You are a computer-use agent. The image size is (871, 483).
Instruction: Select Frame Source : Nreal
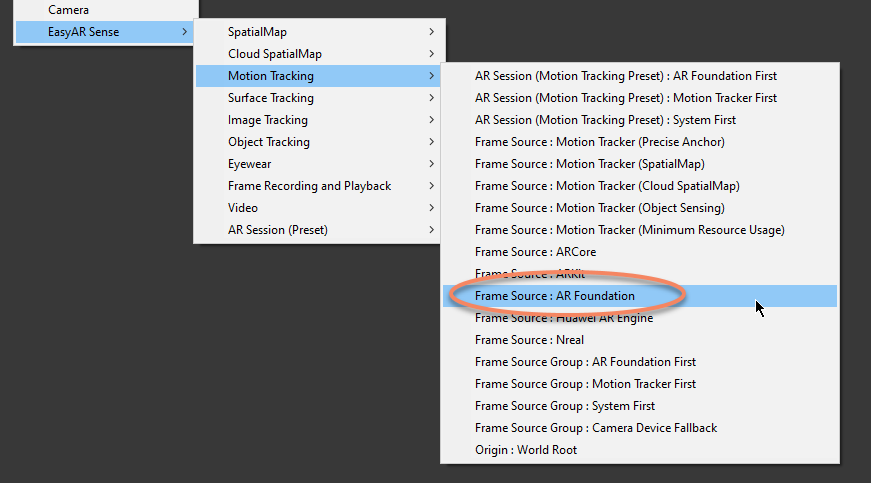click(x=640, y=340)
